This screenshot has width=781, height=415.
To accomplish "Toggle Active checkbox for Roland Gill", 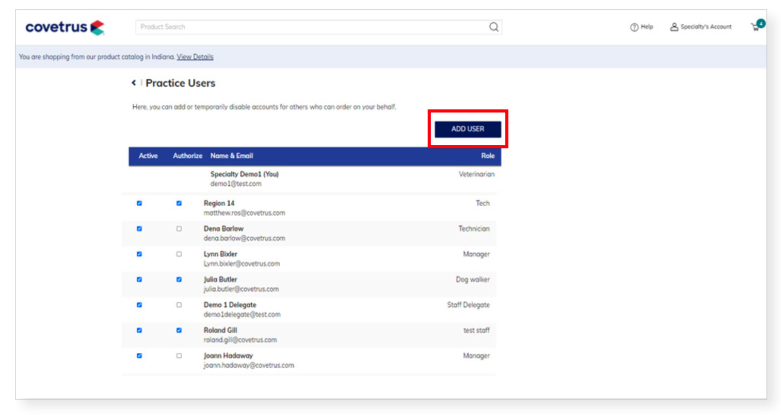I will tap(139, 330).
